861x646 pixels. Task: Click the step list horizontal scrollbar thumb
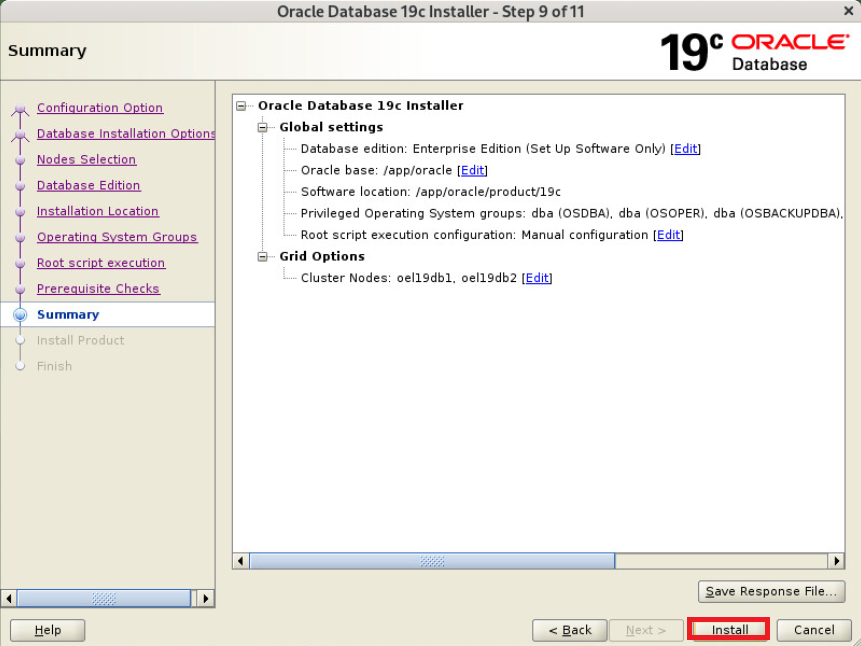104,598
